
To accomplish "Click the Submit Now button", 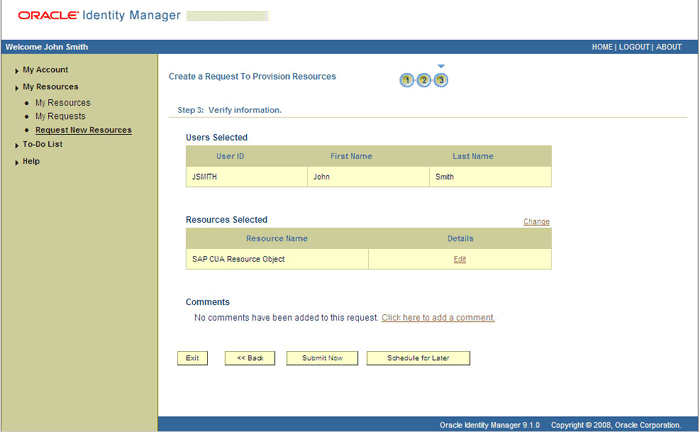I will coord(322,358).
